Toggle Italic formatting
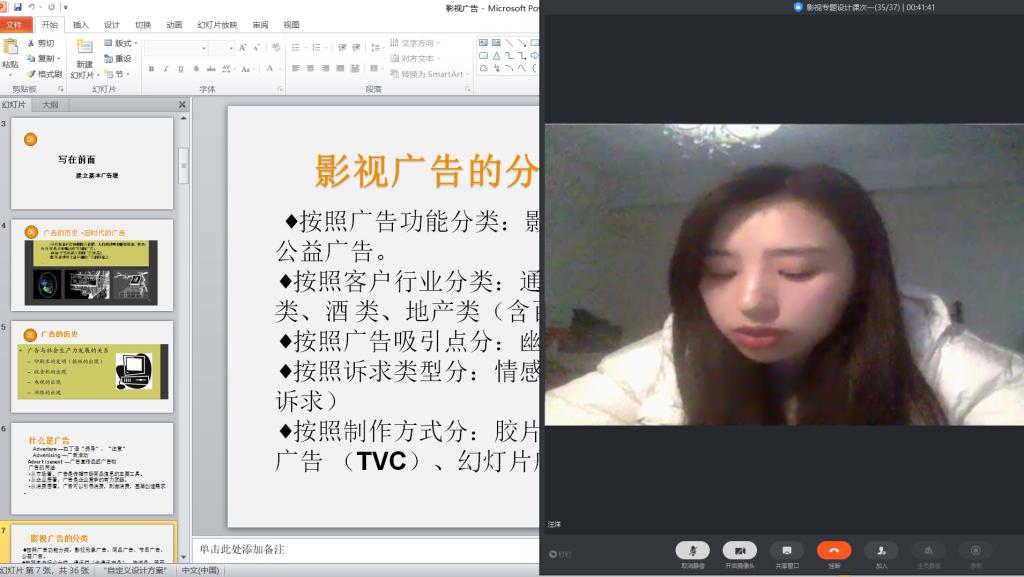 coord(166,69)
